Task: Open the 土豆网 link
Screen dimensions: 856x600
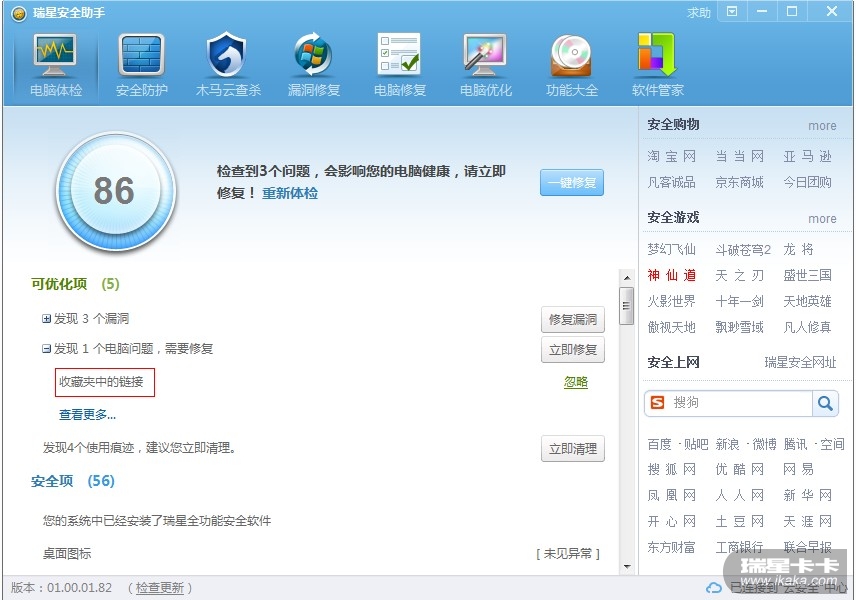Action: [739, 521]
